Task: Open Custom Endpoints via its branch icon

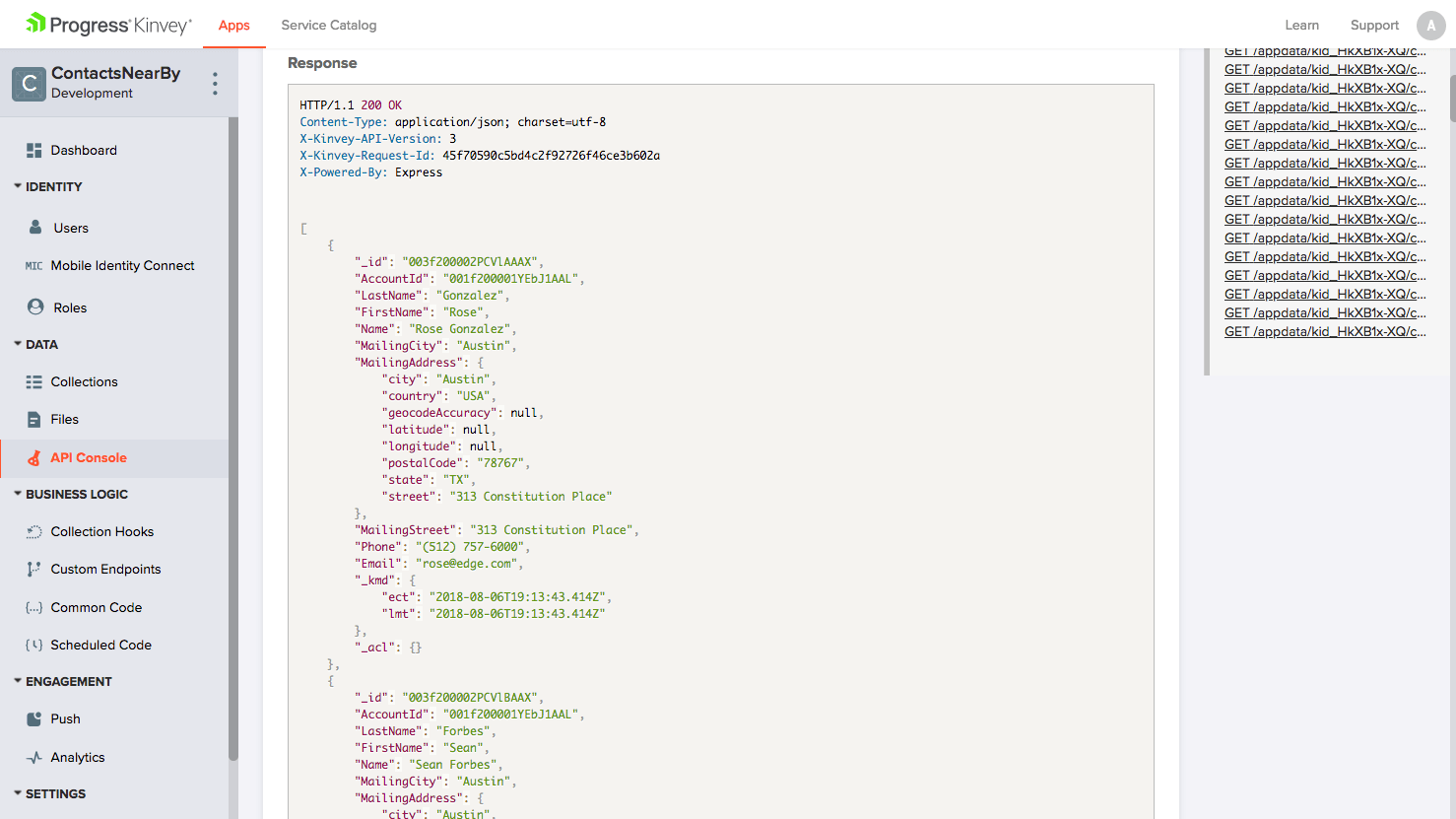Action: (x=34, y=570)
